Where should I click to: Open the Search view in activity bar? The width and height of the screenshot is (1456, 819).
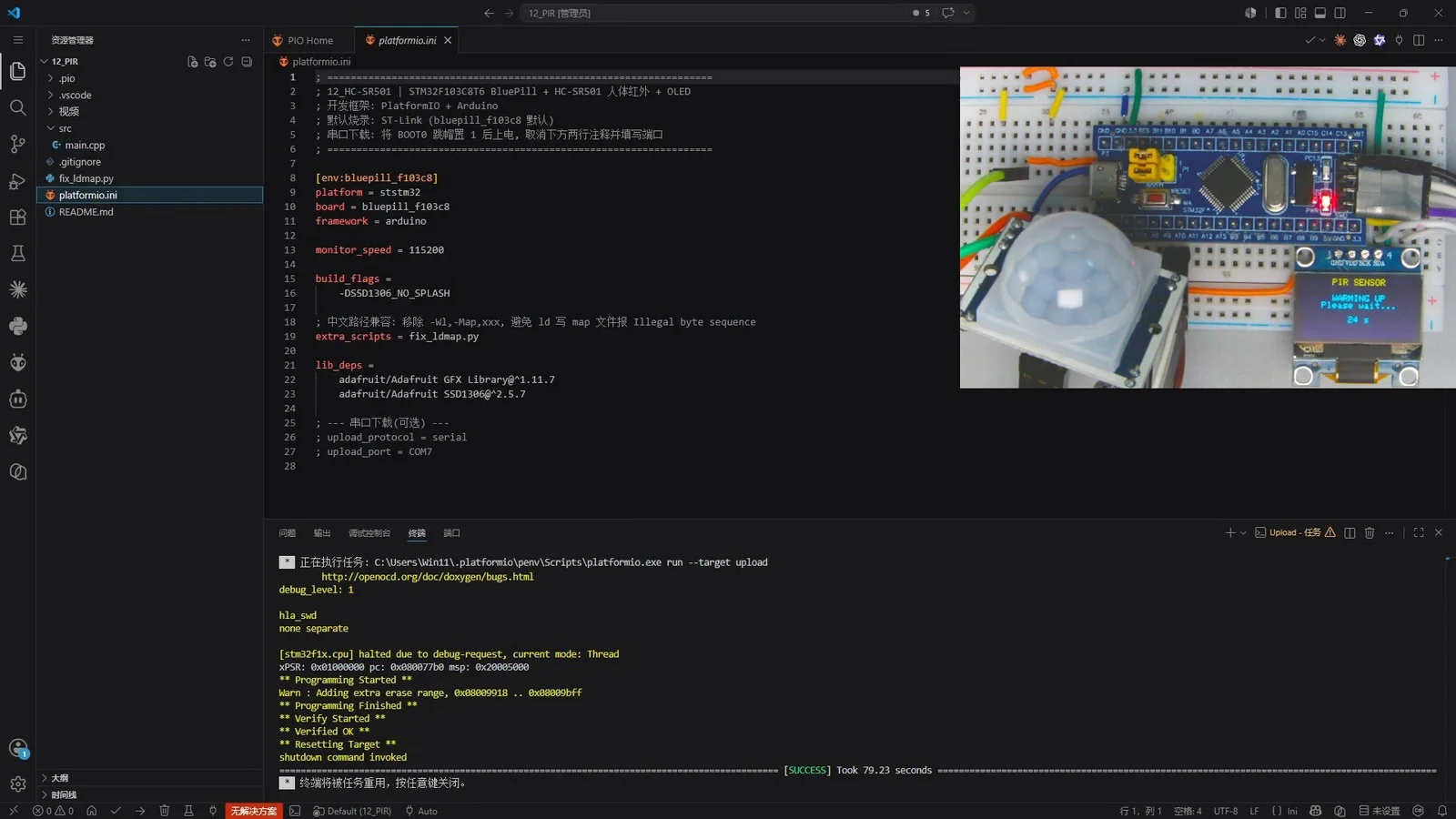click(x=17, y=107)
